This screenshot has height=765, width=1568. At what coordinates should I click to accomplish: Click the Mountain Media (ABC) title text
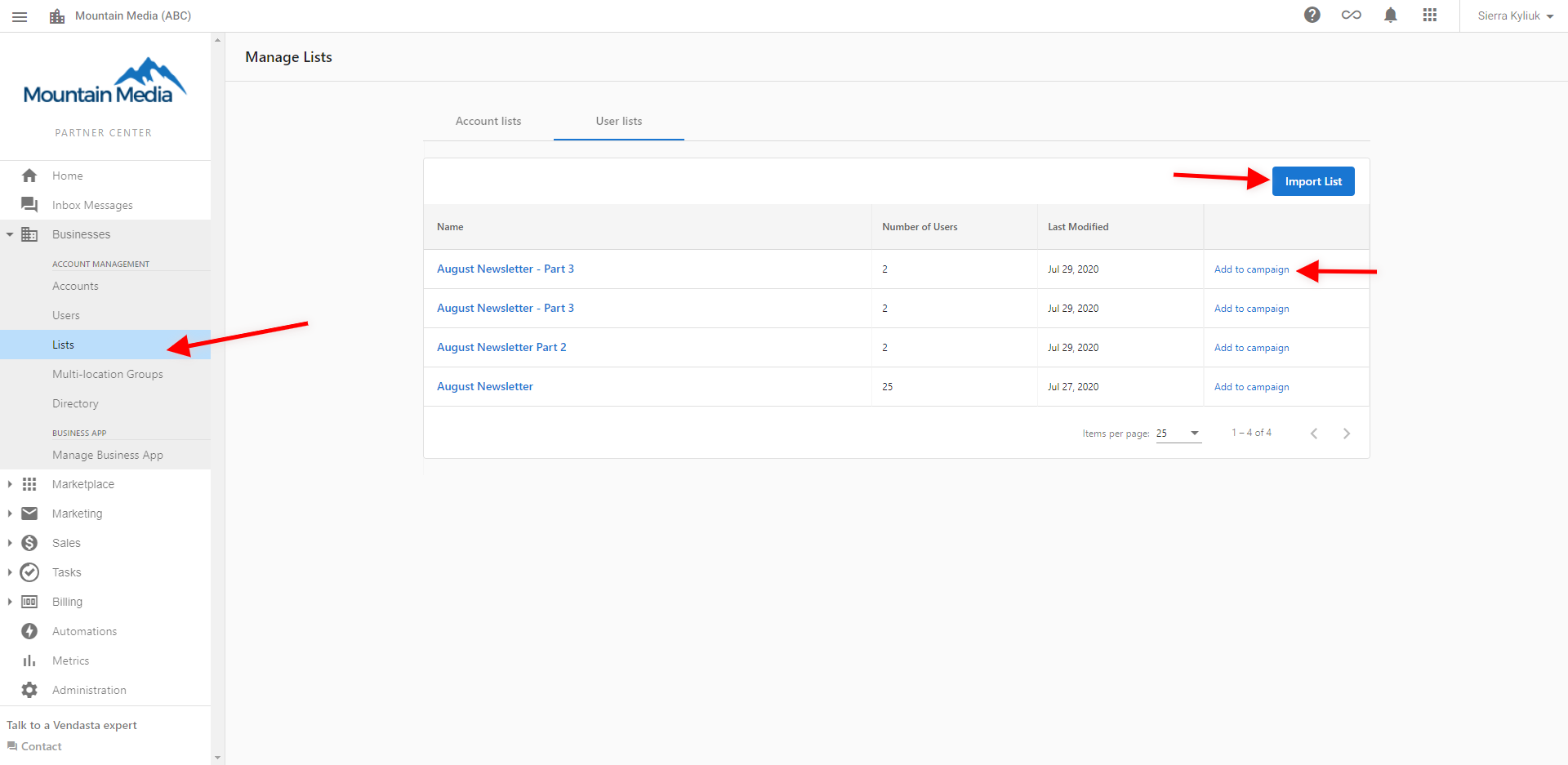click(133, 16)
